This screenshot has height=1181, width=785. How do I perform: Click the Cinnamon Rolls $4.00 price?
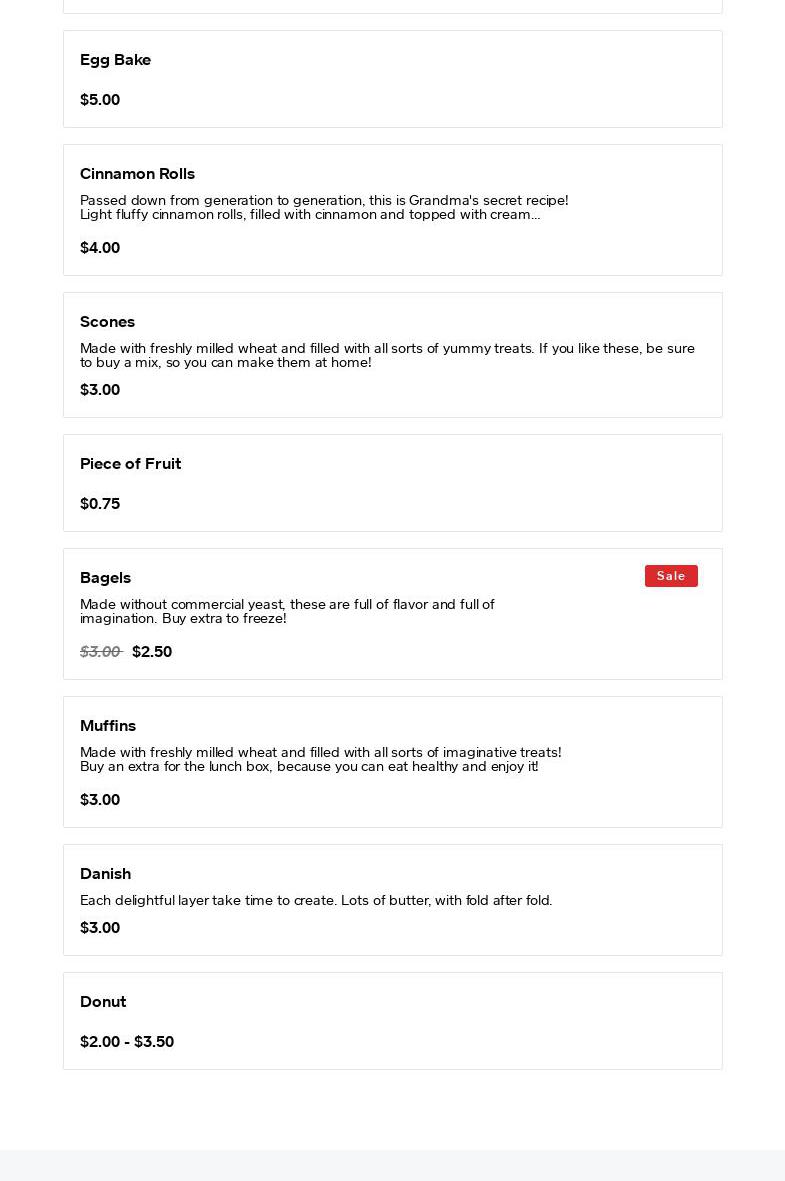point(100,248)
